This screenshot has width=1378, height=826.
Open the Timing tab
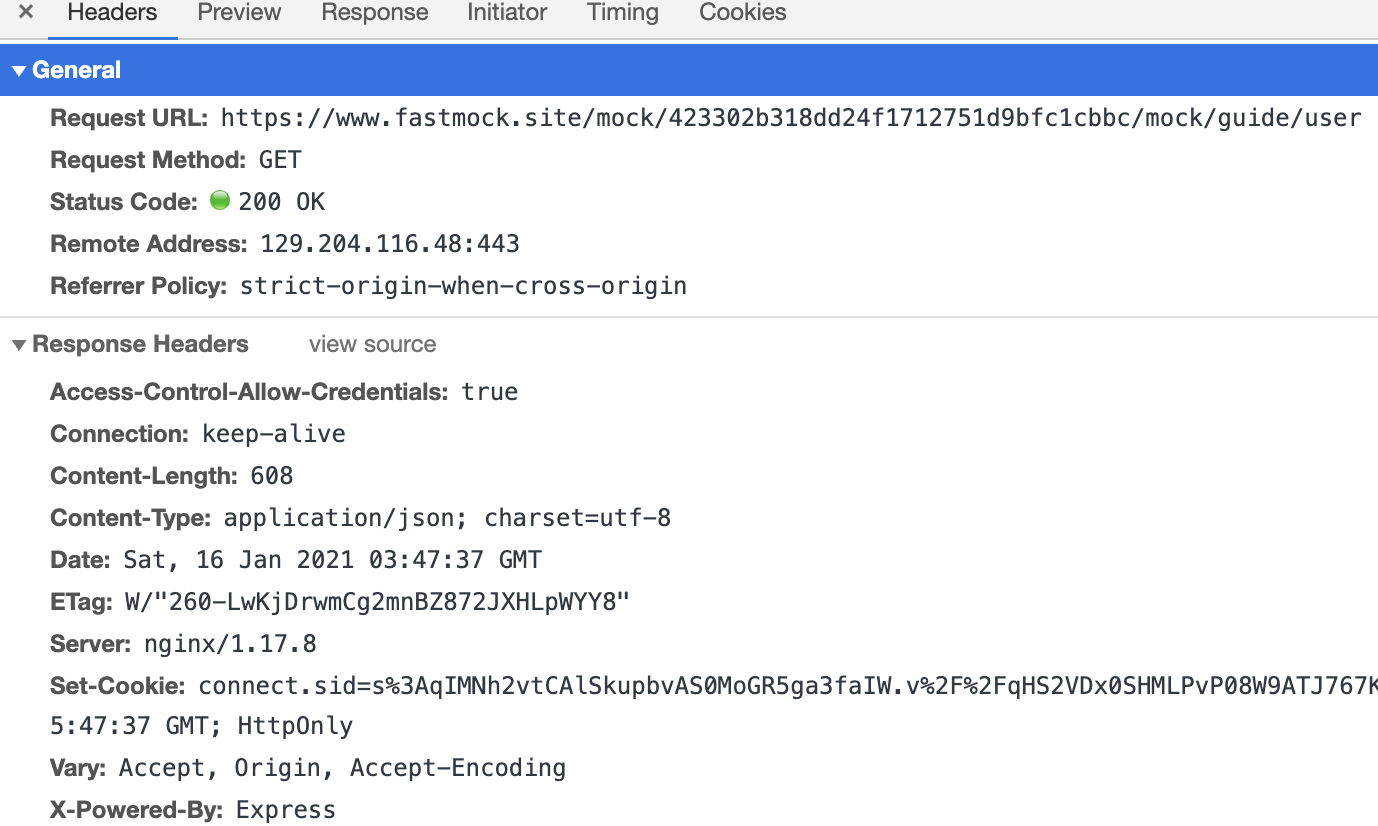(621, 13)
